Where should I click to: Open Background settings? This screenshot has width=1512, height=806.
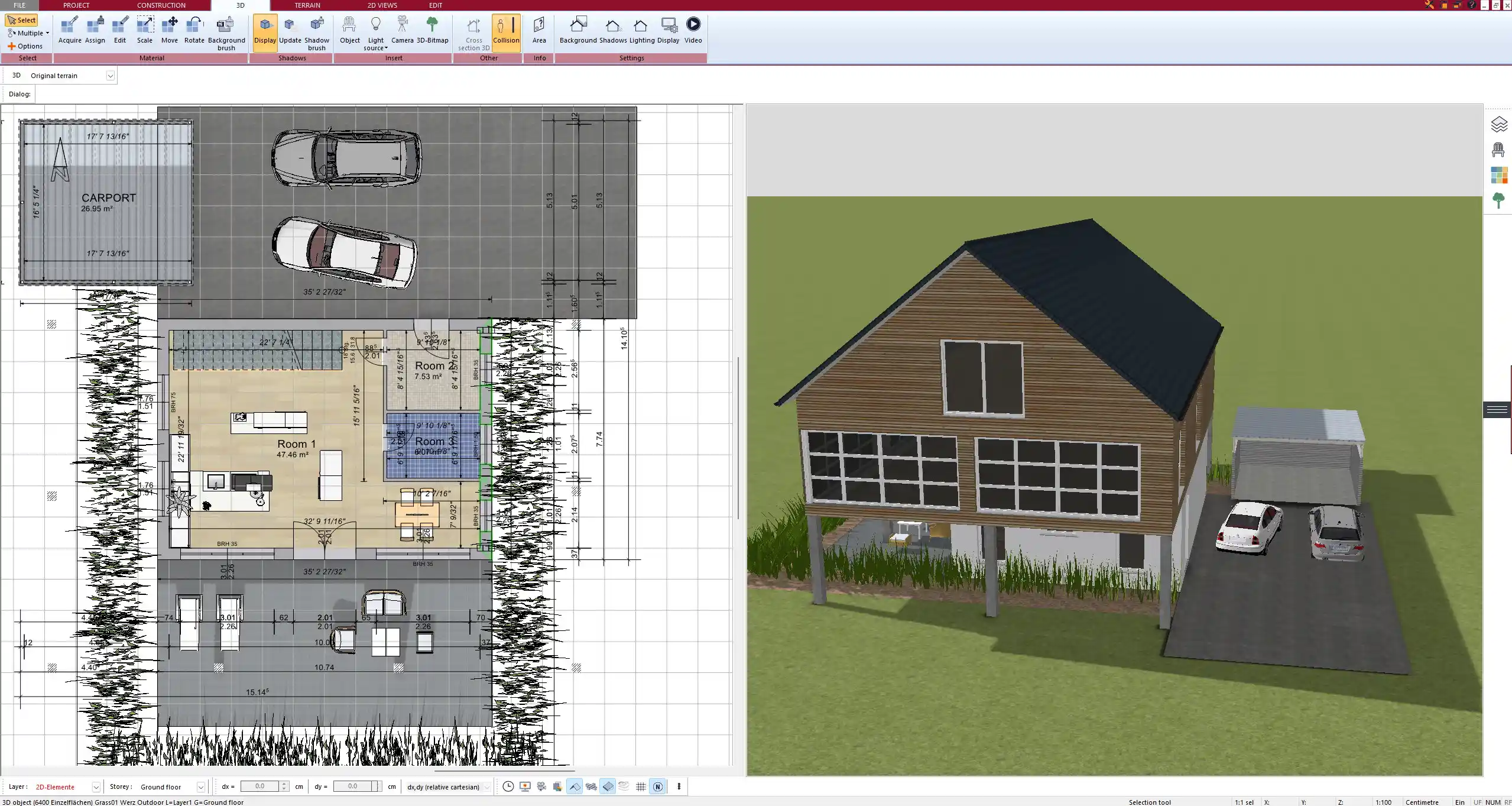tap(578, 30)
